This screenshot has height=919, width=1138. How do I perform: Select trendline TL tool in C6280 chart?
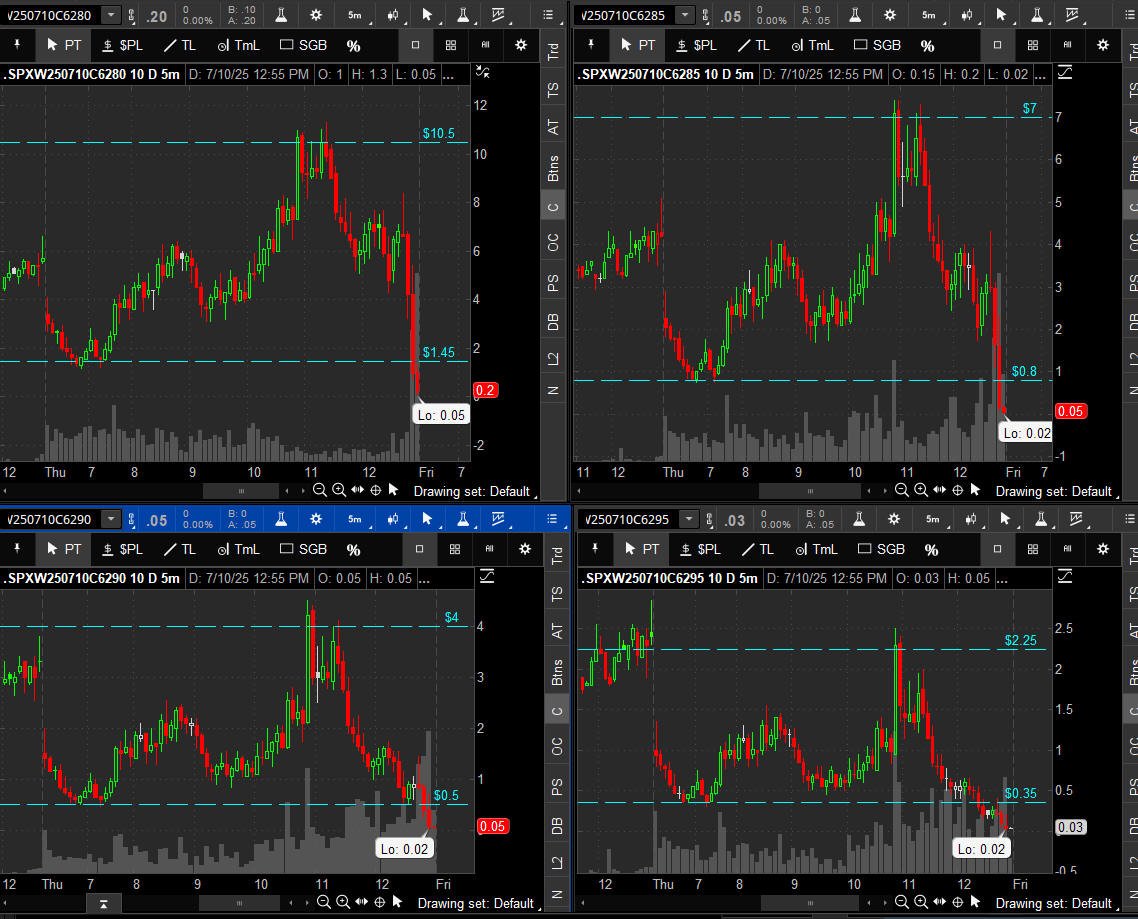click(x=180, y=45)
